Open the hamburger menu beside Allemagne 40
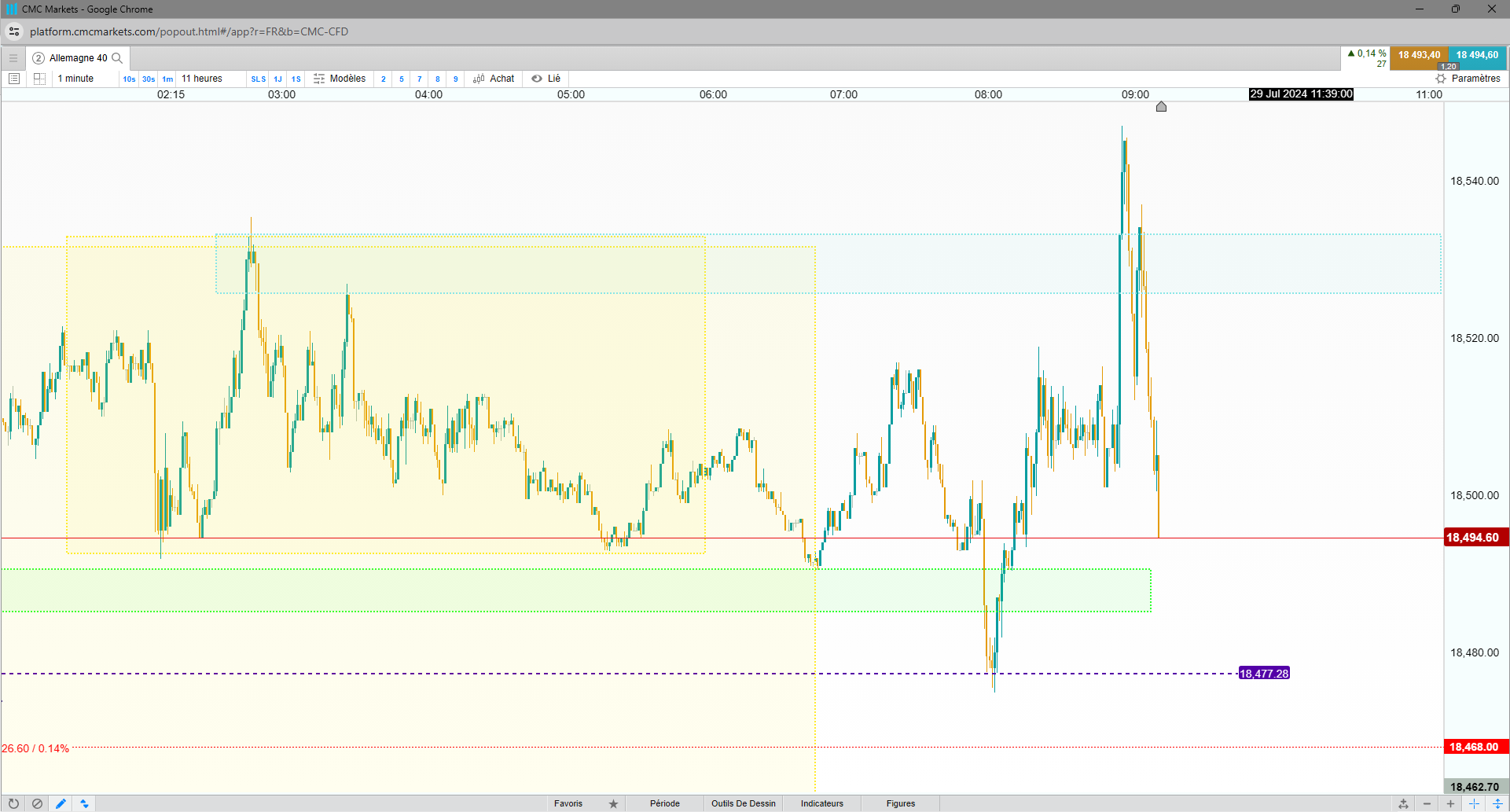The height and width of the screenshot is (812, 1510). tap(13, 58)
